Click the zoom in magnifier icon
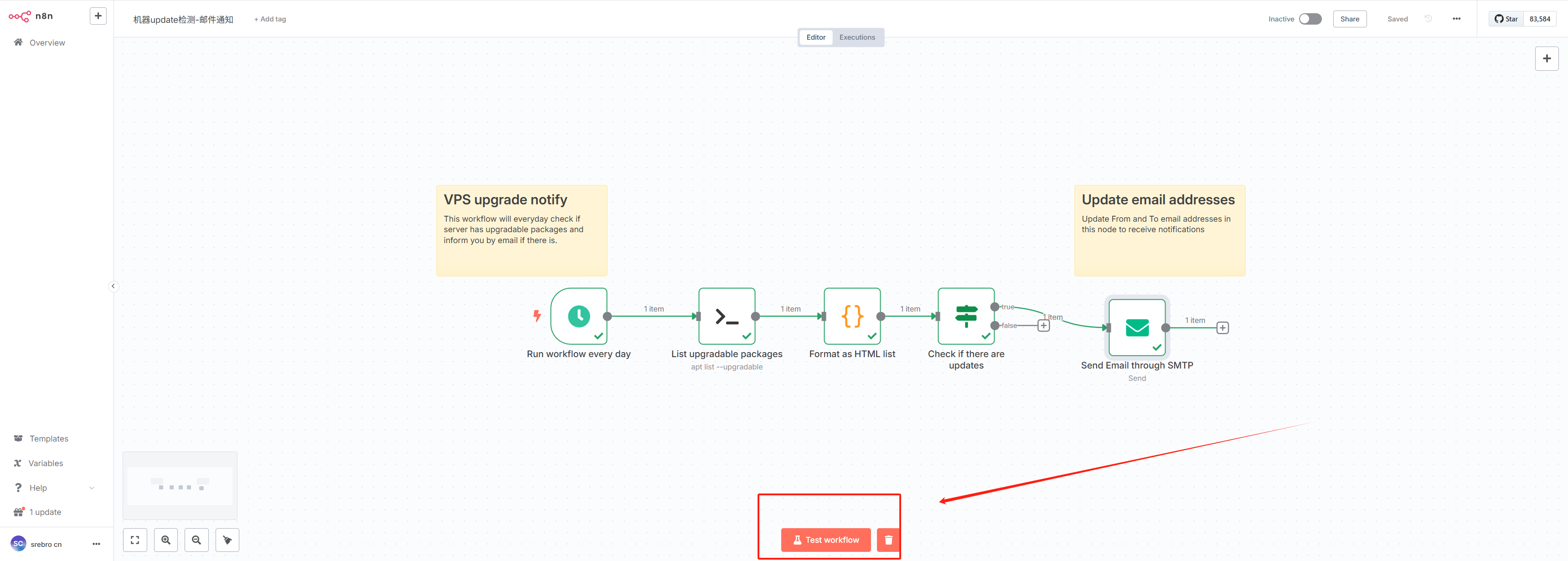 click(x=165, y=540)
